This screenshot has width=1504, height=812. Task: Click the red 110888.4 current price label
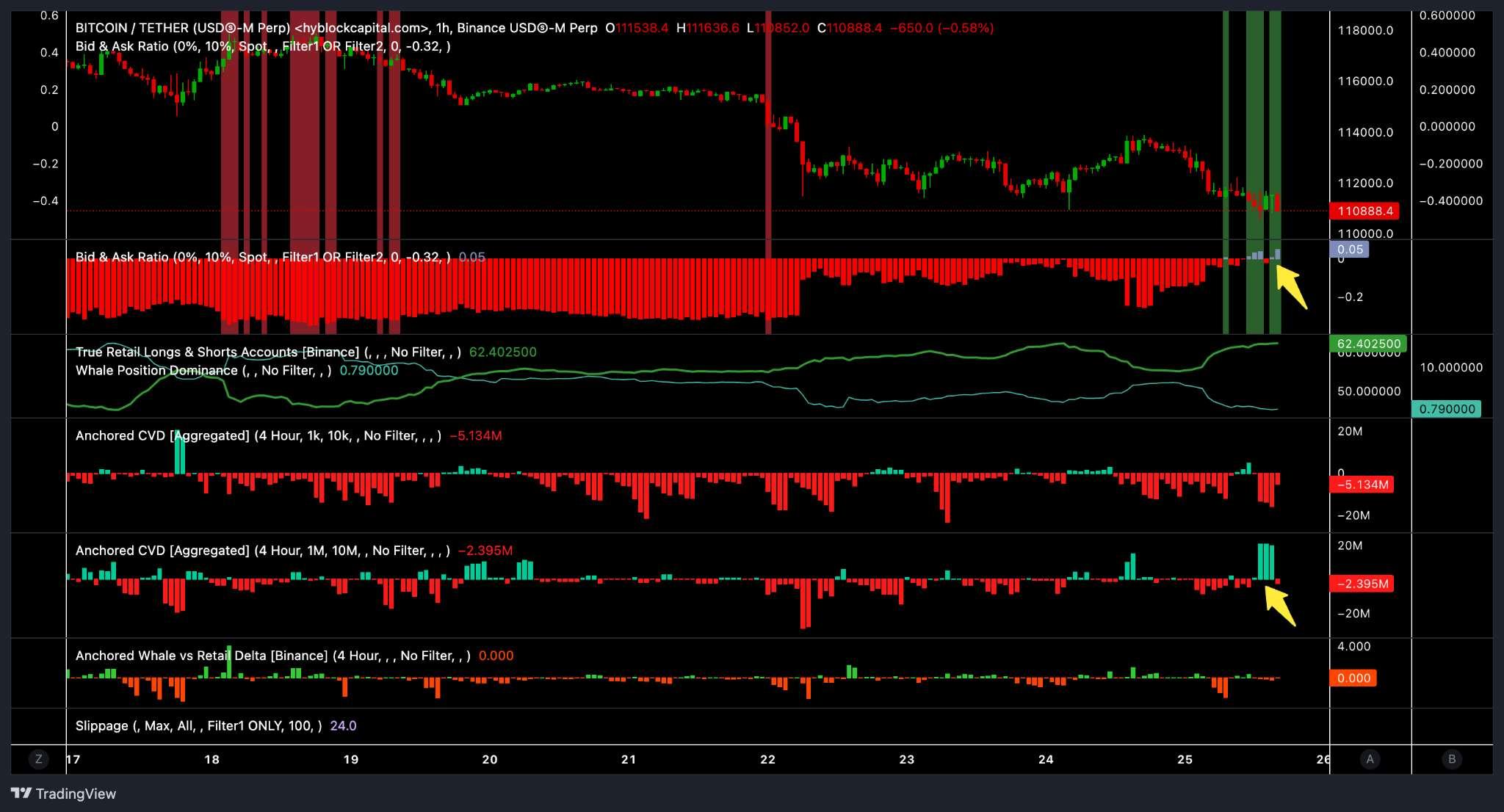click(x=1364, y=211)
